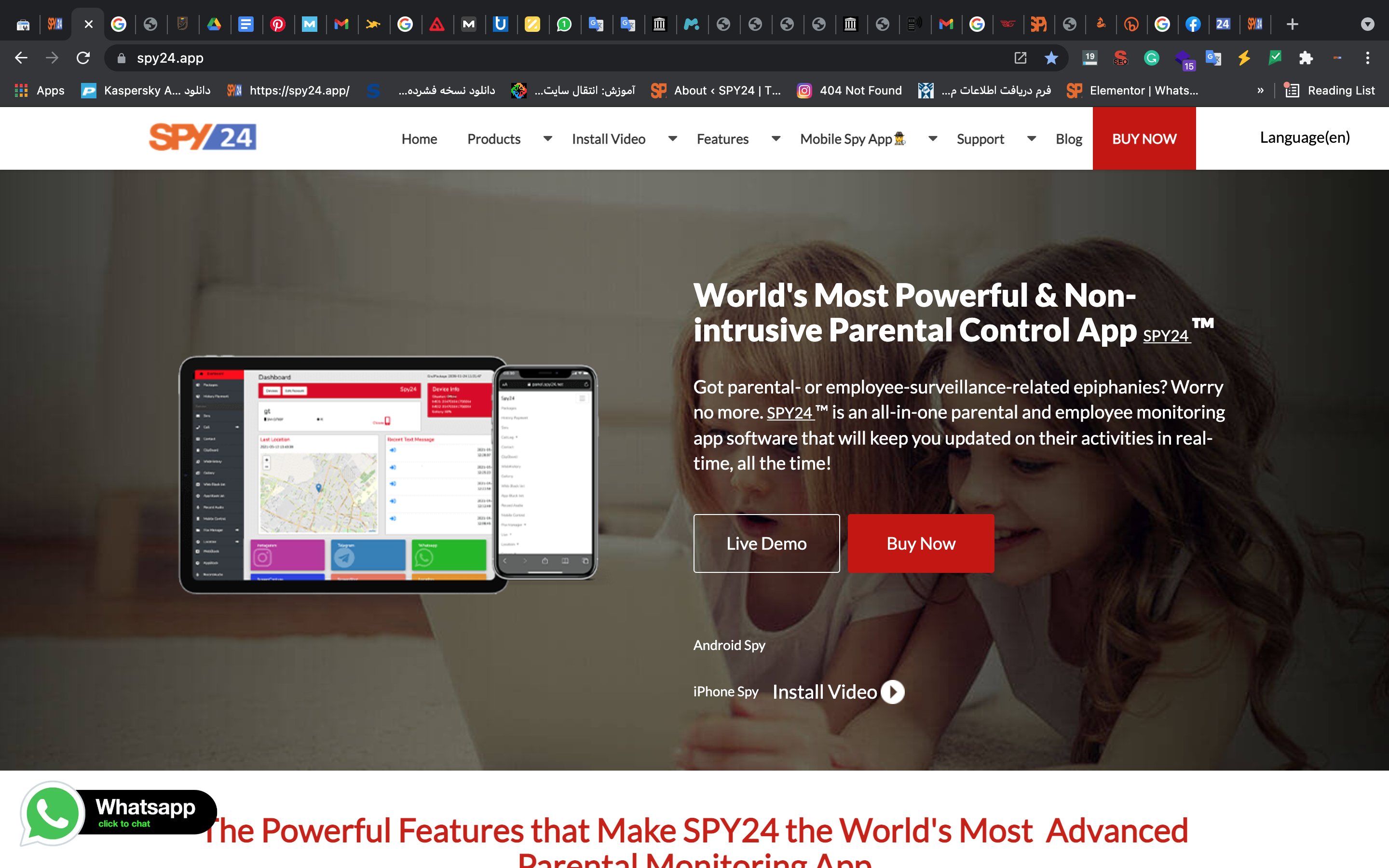Open the Chrome extensions puzzle menu
Viewport: 1389px width, 868px height.
pyautogui.click(x=1307, y=58)
